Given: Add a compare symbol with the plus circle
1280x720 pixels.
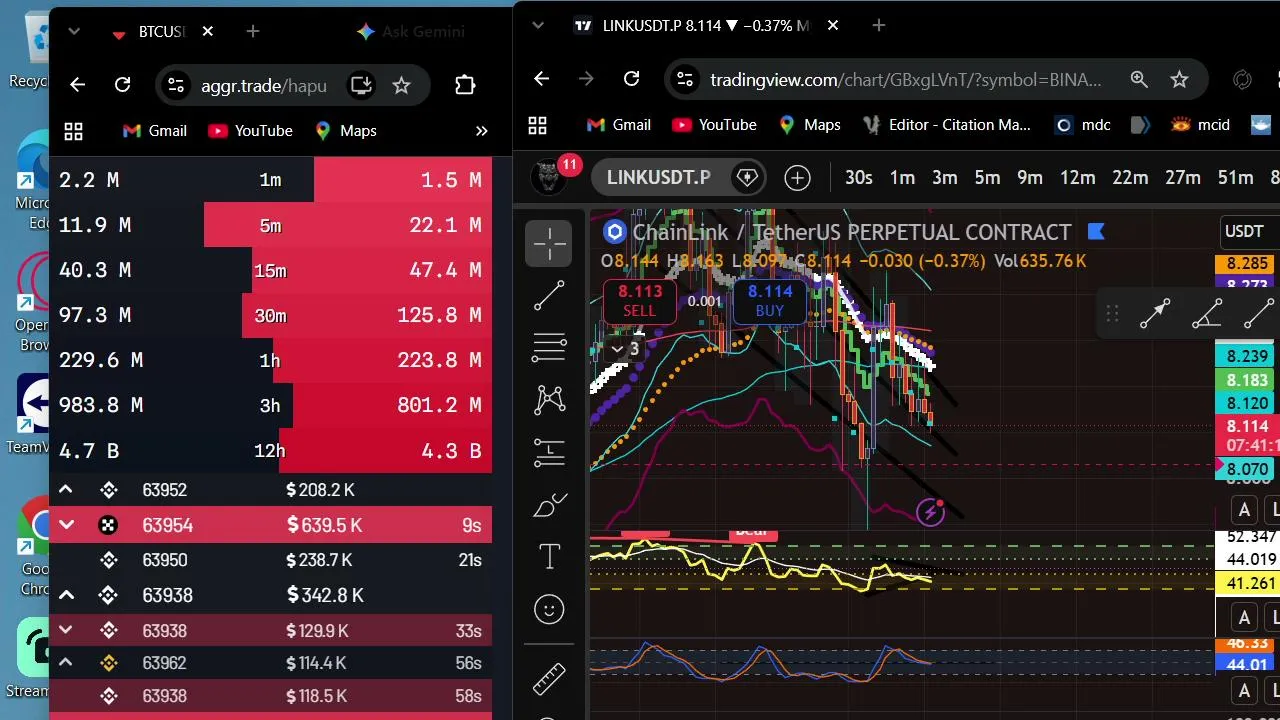Looking at the screenshot, I should point(797,178).
